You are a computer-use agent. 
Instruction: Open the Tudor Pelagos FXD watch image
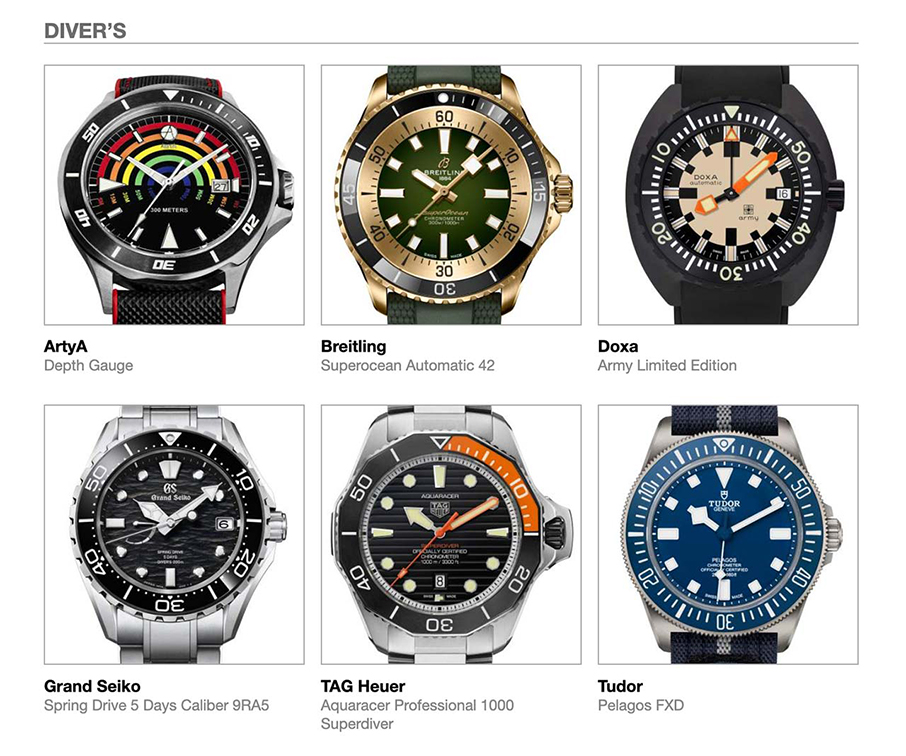(x=728, y=535)
